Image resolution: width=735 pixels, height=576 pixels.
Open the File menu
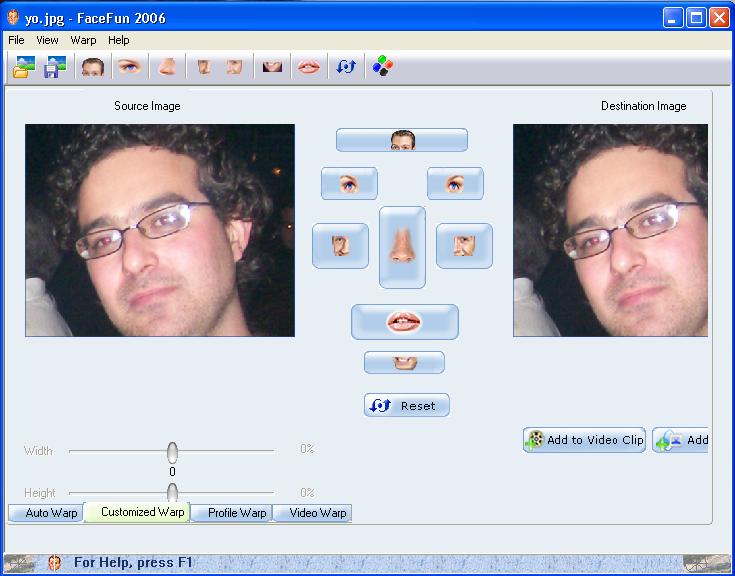[16, 40]
